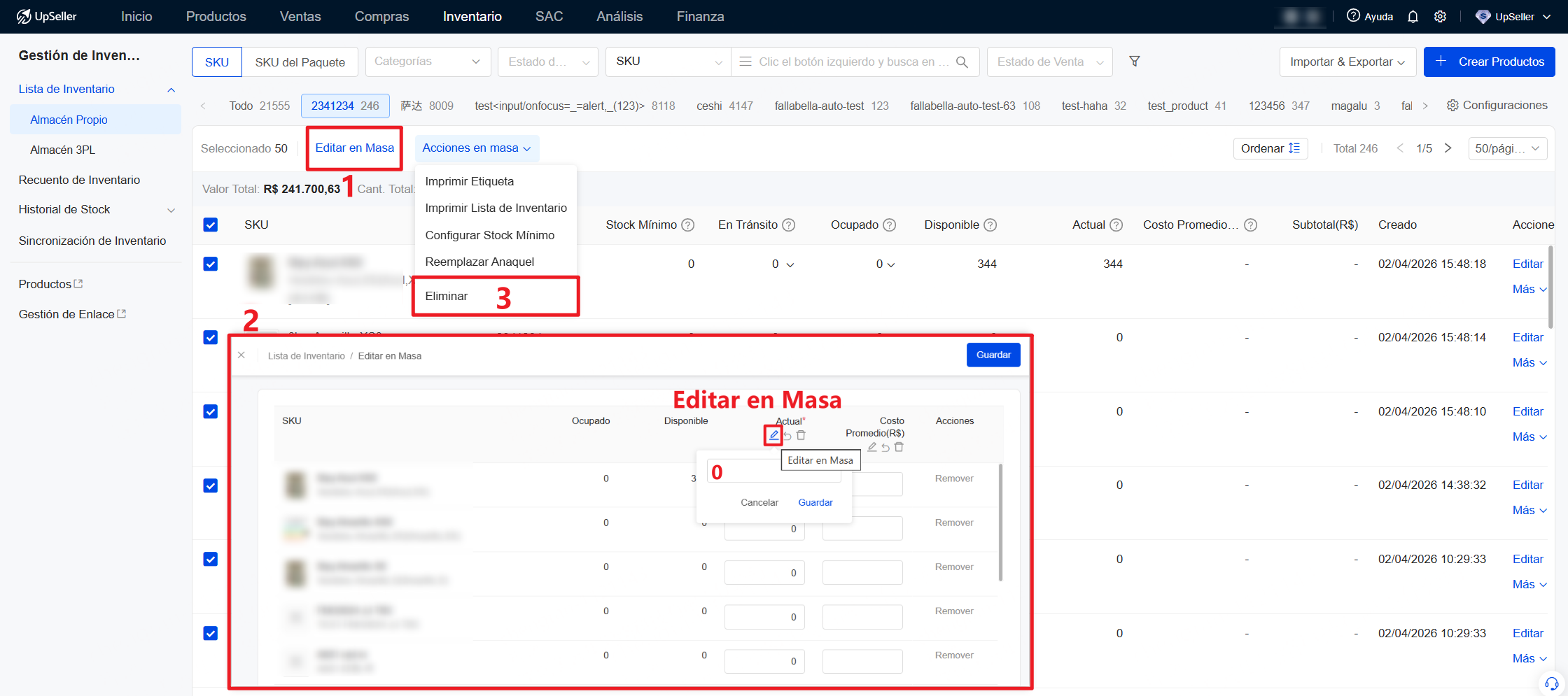Open the filter funnel icon next to Estado de Venta
Image resolution: width=1568 pixels, height=696 pixels.
(x=1135, y=62)
